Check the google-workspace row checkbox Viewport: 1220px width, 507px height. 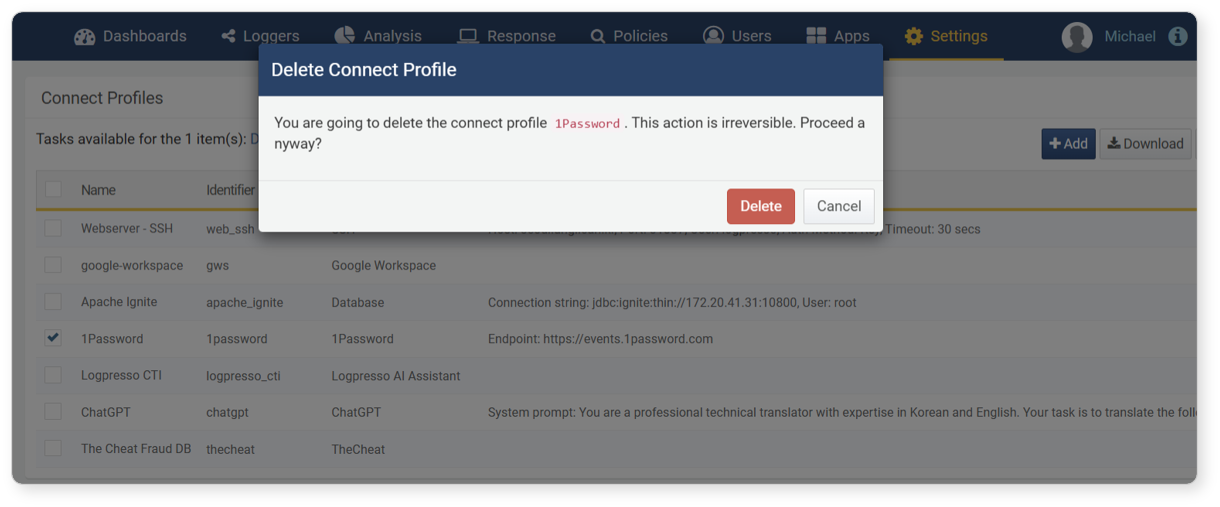[x=53, y=265]
